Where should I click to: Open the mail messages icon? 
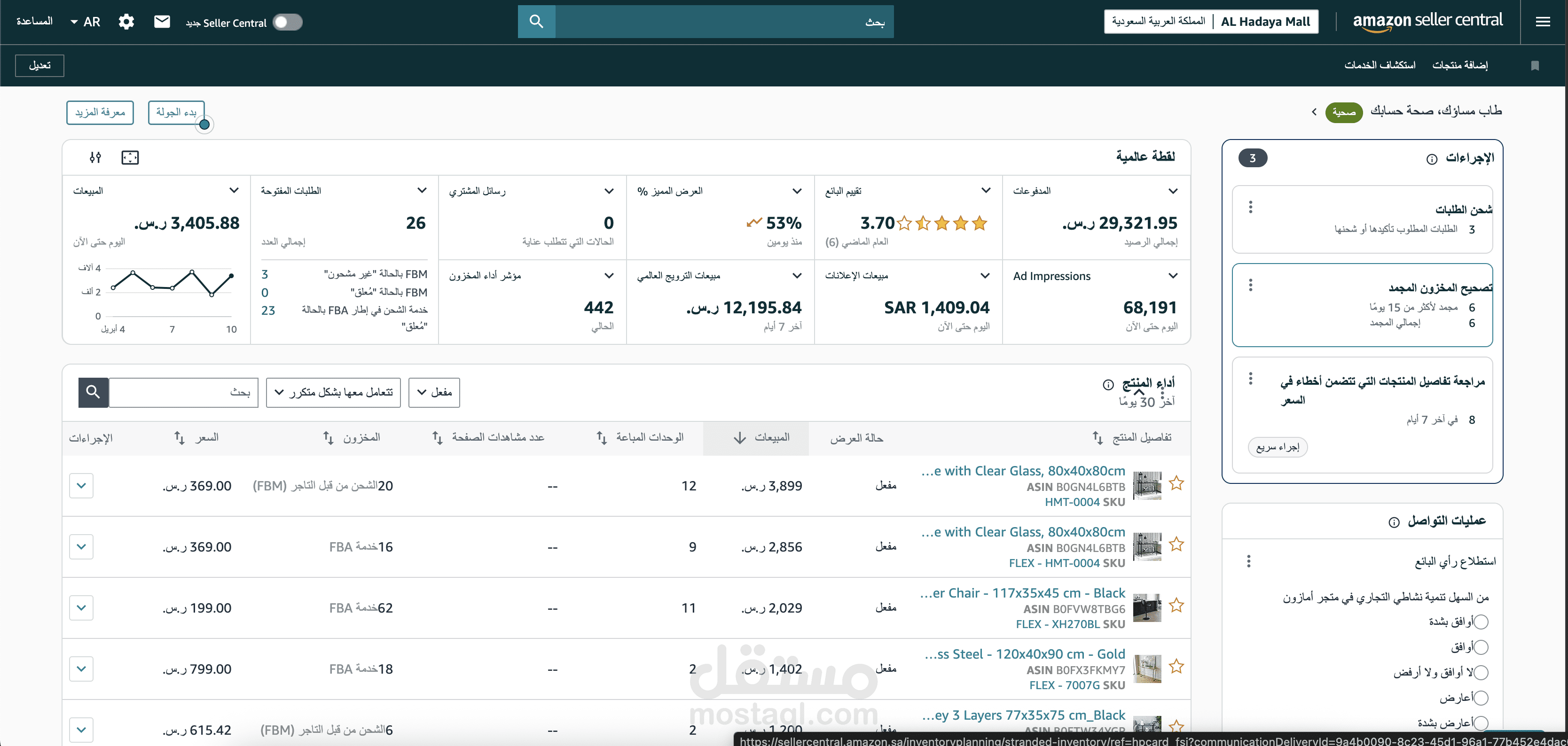pos(162,21)
